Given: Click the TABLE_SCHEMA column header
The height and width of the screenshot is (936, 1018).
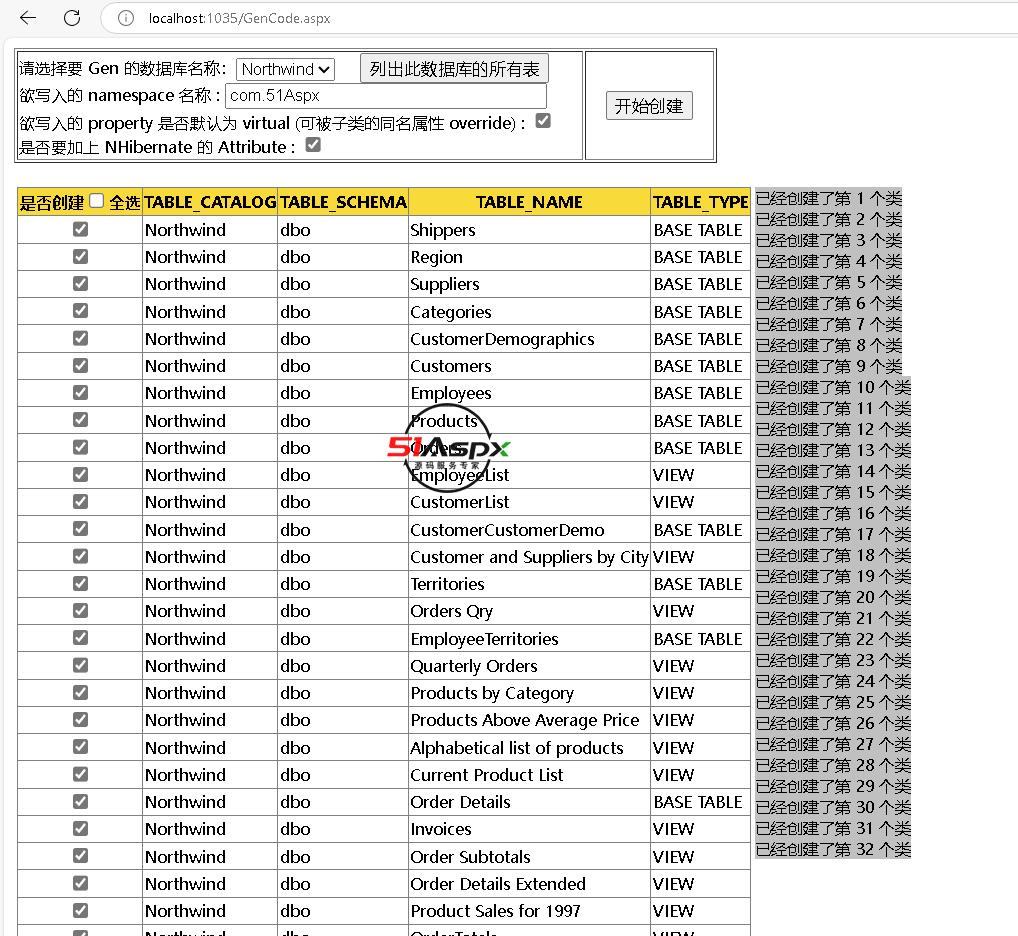Looking at the screenshot, I should tap(343, 203).
